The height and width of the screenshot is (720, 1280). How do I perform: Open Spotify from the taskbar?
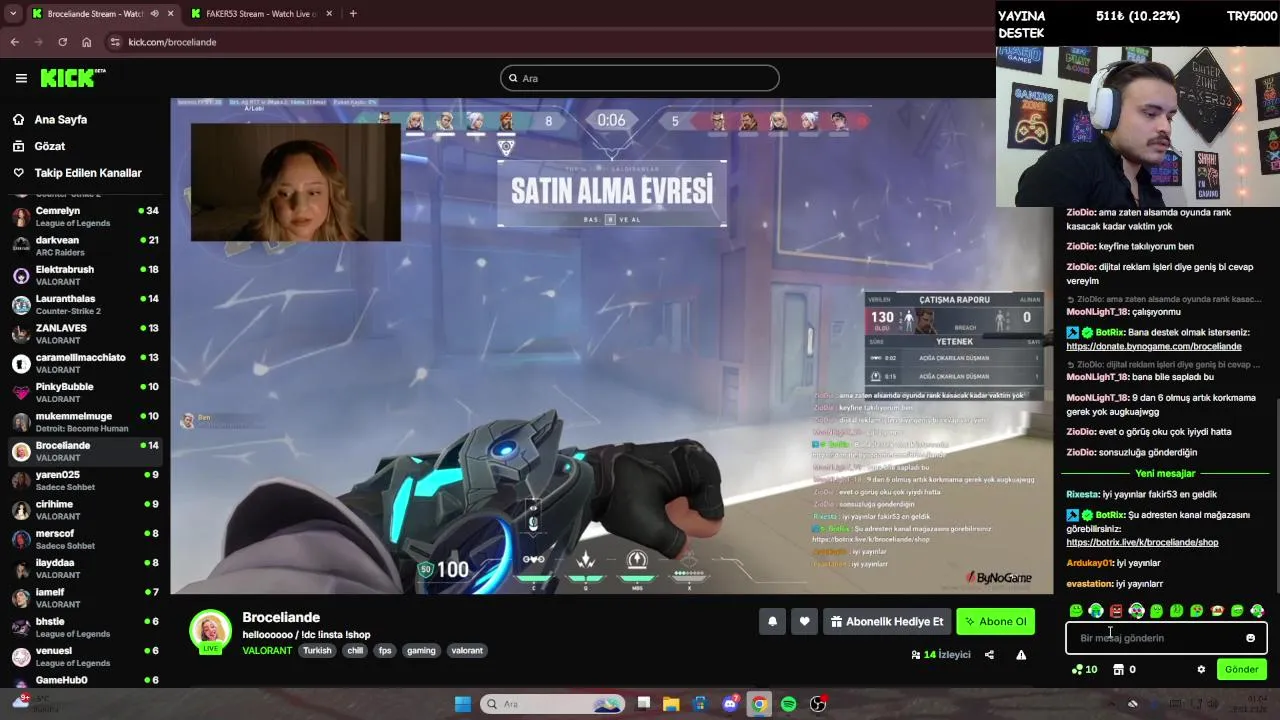(788, 704)
